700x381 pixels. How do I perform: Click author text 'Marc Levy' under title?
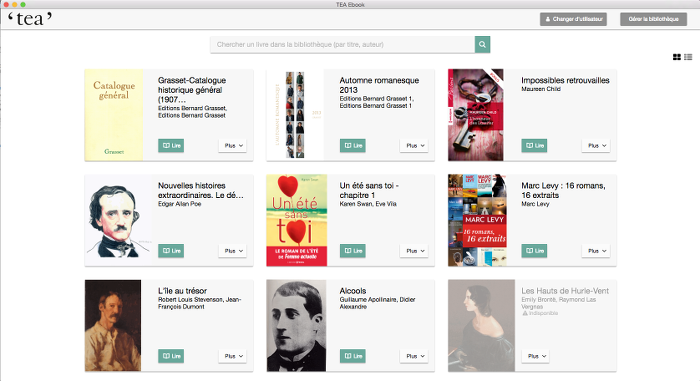coord(535,204)
